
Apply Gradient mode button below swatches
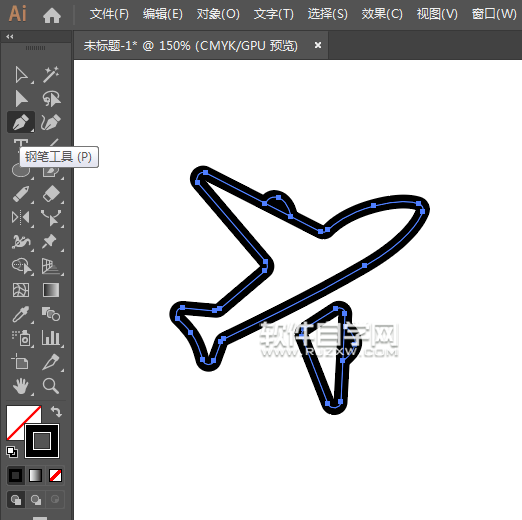click(x=35, y=475)
